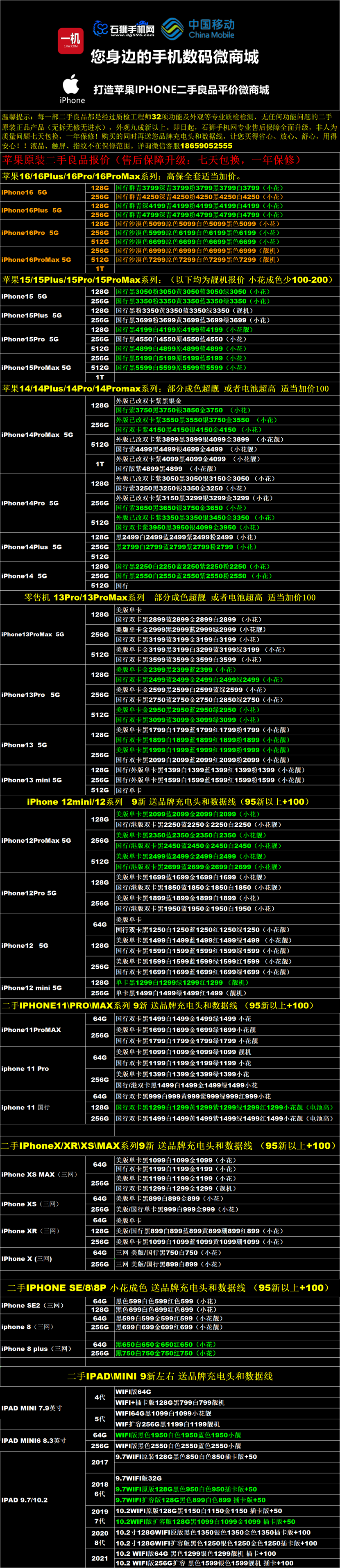340x1568 pixels.
Task: Click the iPhone16 5G row label
Action: tap(24, 192)
